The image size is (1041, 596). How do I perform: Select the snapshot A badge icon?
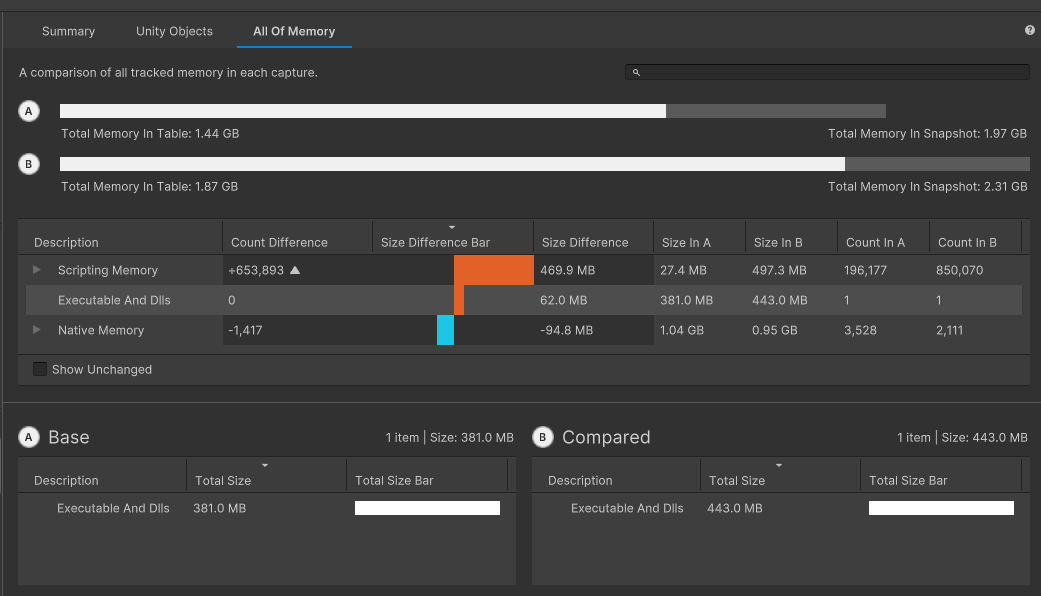[28, 111]
